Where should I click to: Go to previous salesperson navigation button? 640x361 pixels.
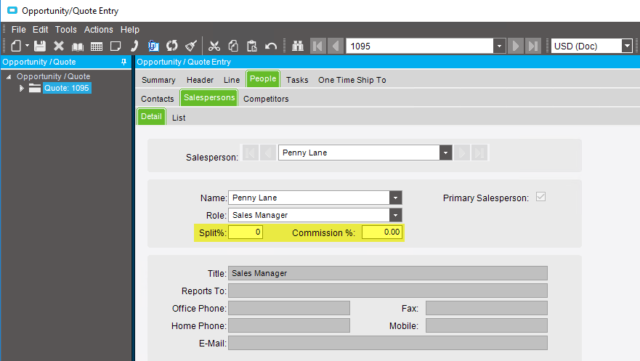point(268,153)
